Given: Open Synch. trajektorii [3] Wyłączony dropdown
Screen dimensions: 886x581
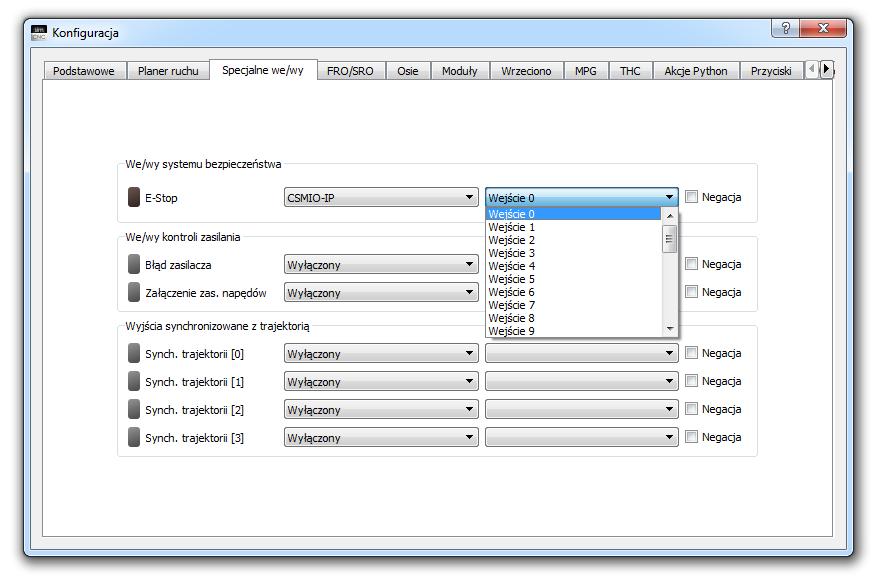Looking at the screenshot, I should click(381, 437).
